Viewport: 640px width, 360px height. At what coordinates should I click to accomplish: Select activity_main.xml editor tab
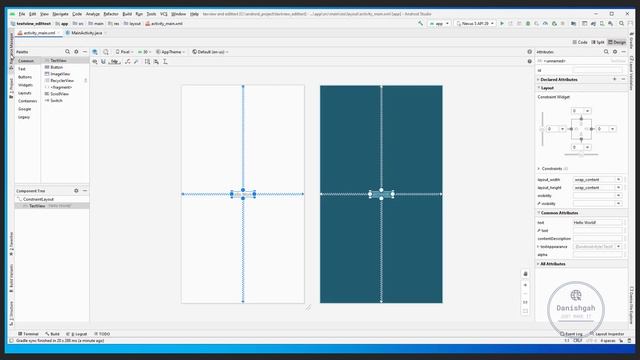(x=39, y=33)
